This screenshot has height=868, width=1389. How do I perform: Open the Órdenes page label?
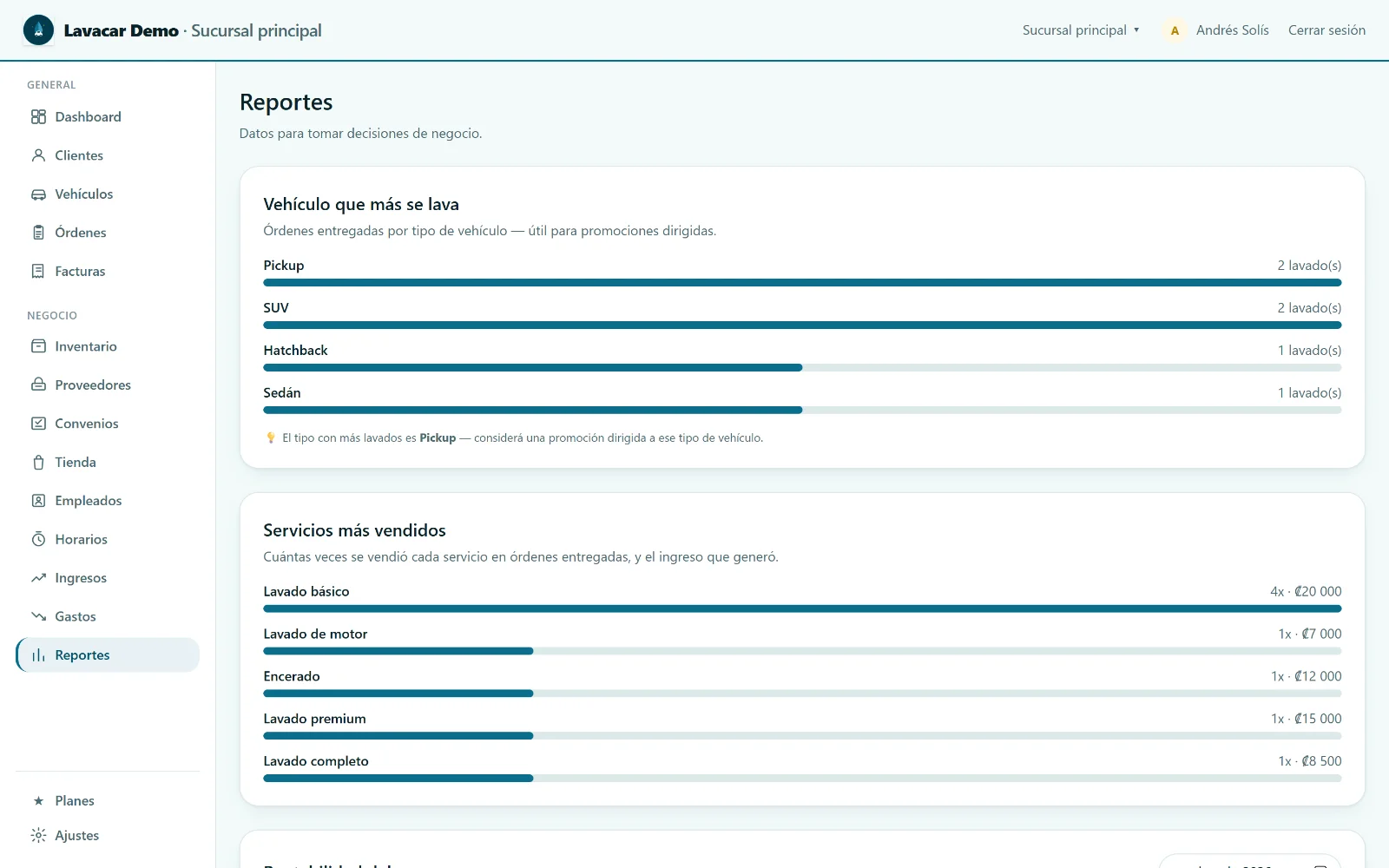pos(81,233)
